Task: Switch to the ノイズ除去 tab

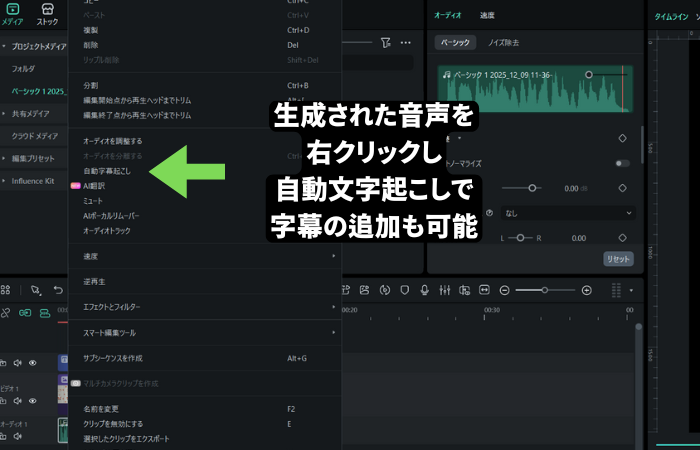Action: (503, 42)
